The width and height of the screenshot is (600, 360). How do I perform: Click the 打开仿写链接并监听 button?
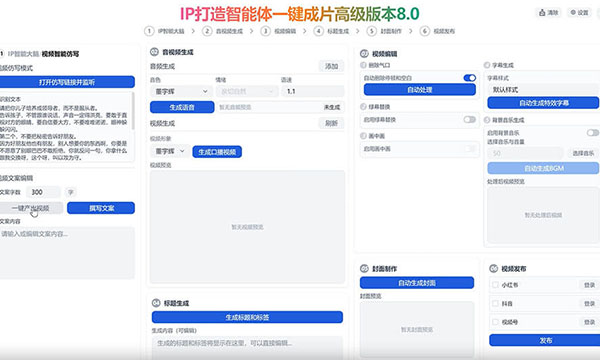[67, 82]
